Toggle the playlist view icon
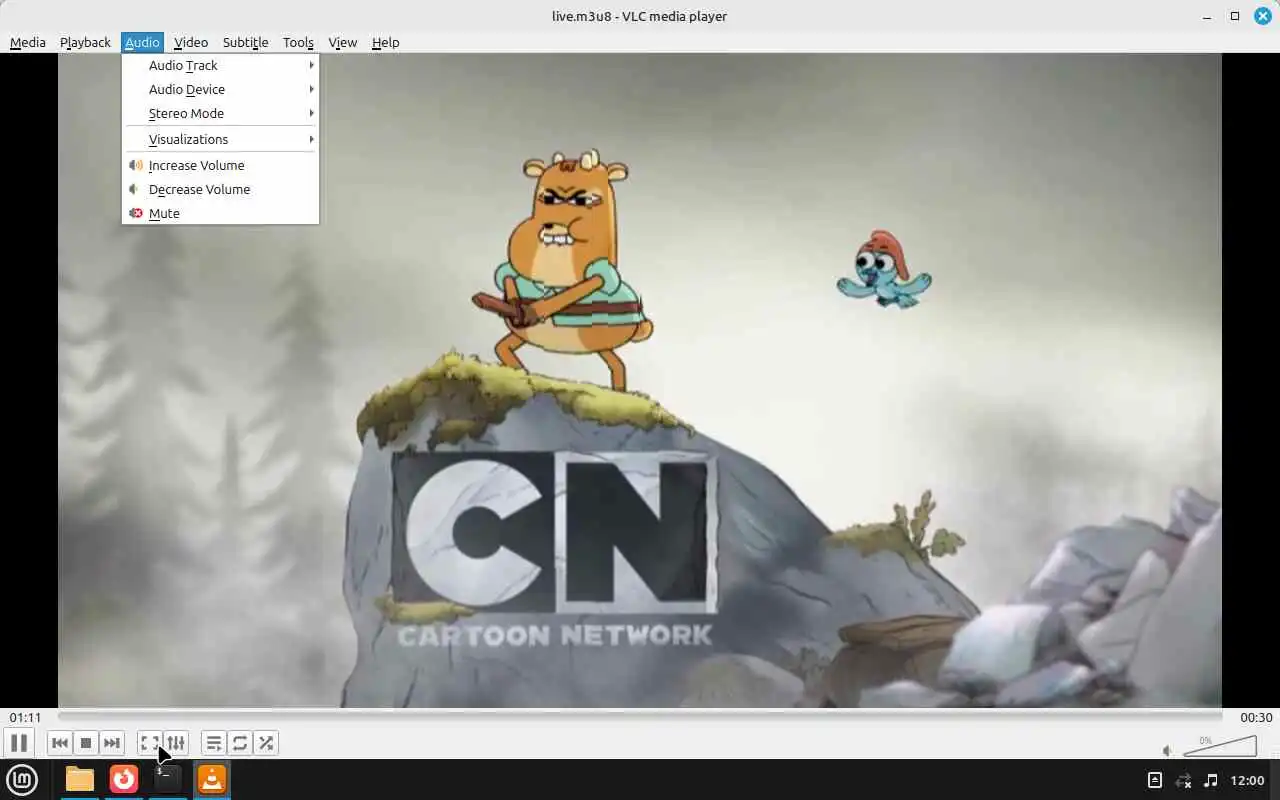Screen dimensions: 1280x800 coord(214,743)
